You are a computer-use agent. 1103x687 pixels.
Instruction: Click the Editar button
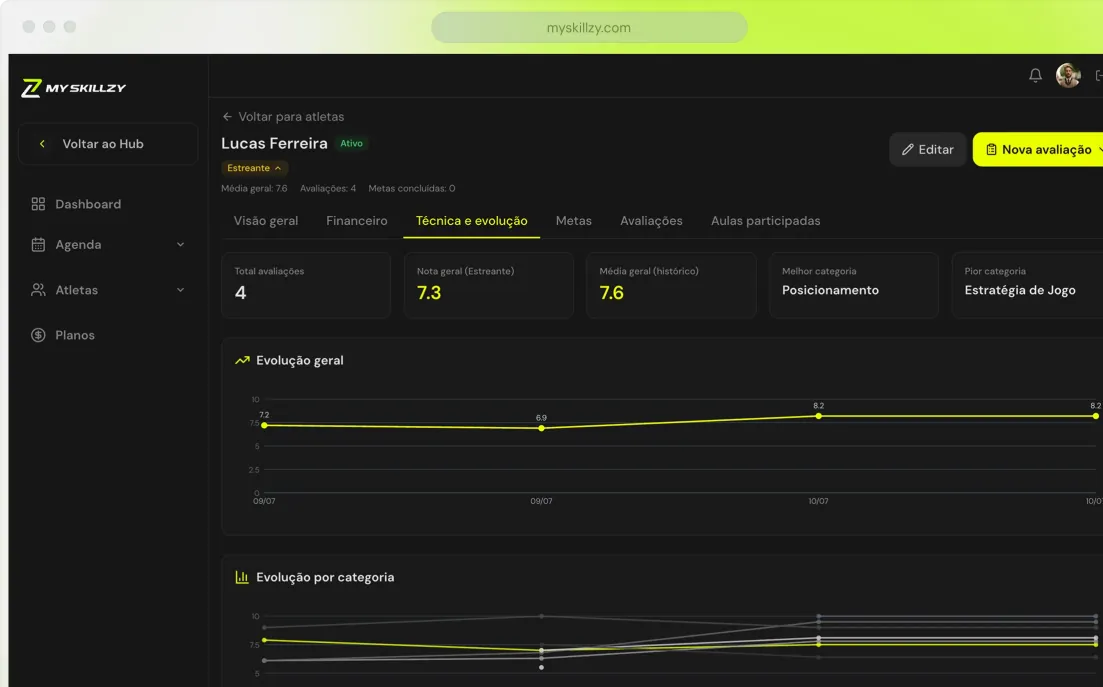point(927,150)
